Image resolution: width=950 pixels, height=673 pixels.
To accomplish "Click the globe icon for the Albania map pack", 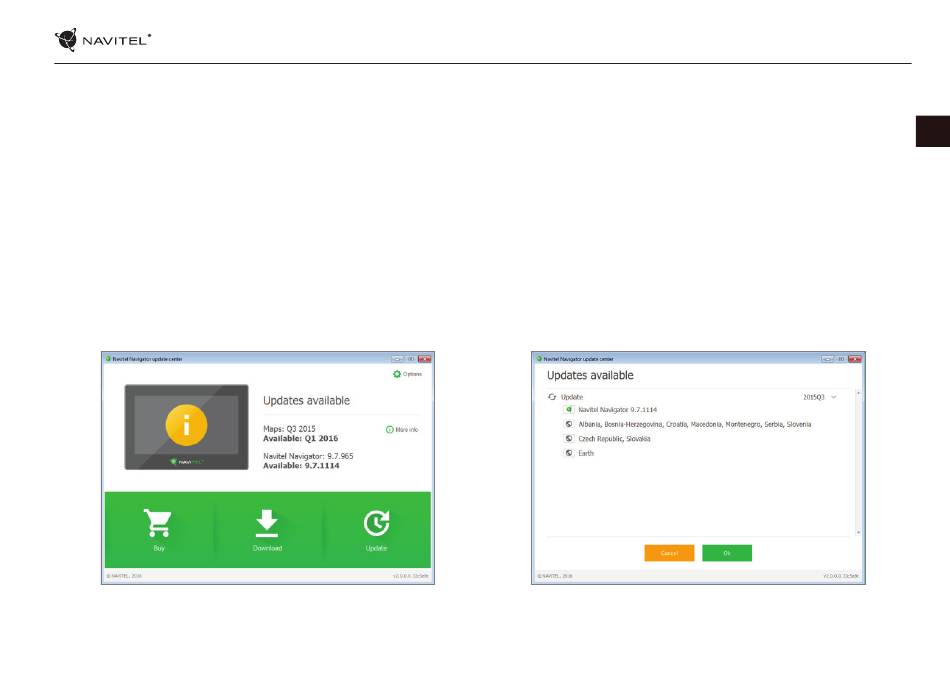I will [569, 424].
